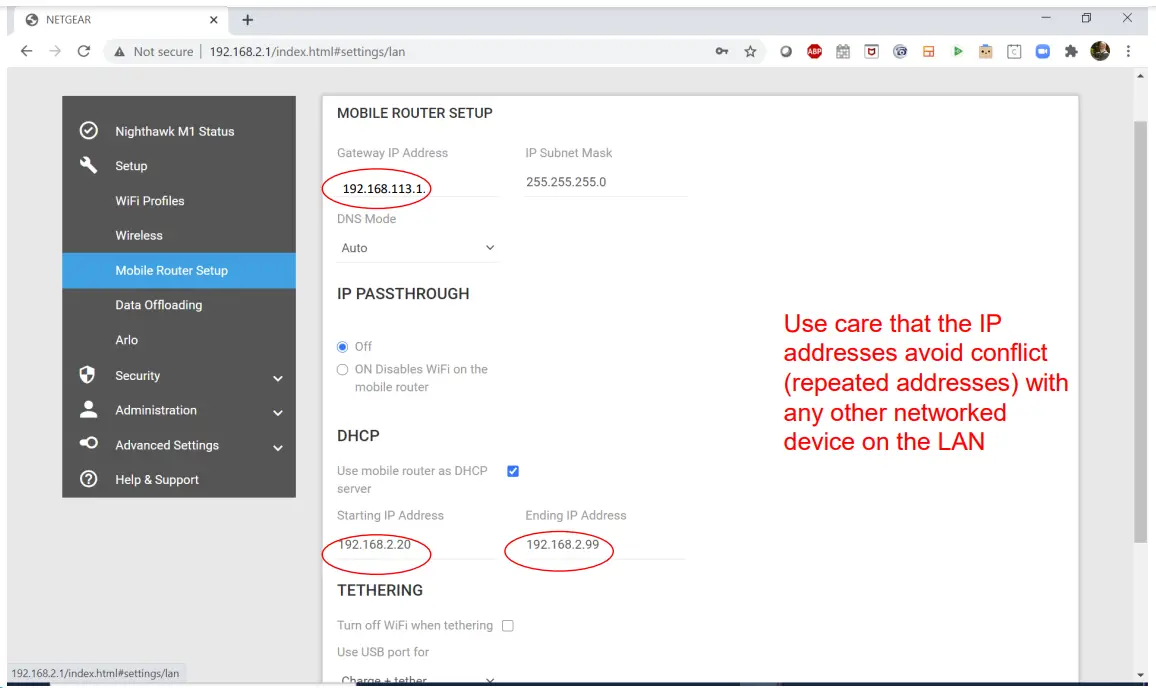Expand the Security menu chevron
Viewport: 1156px width, 688px height.
coord(278,378)
